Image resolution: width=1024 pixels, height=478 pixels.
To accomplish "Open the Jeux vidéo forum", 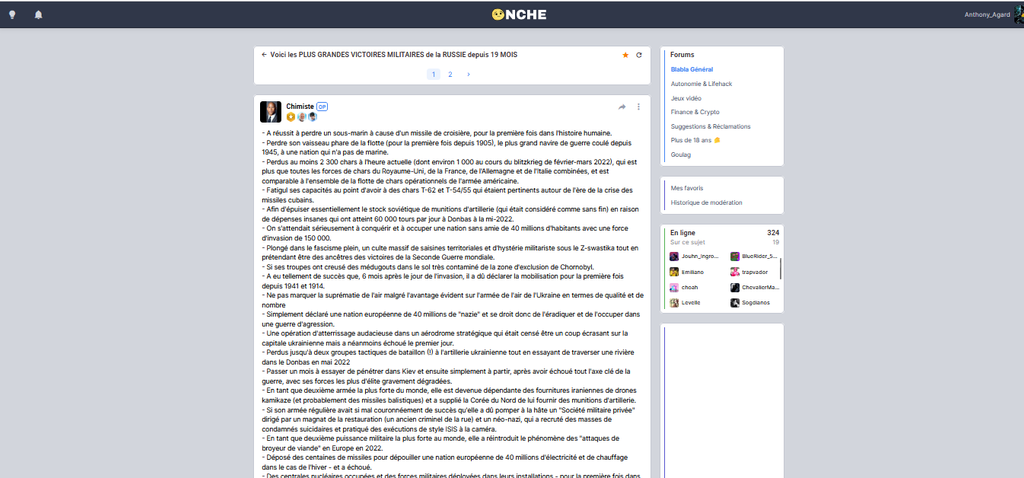I will pos(686,98).
